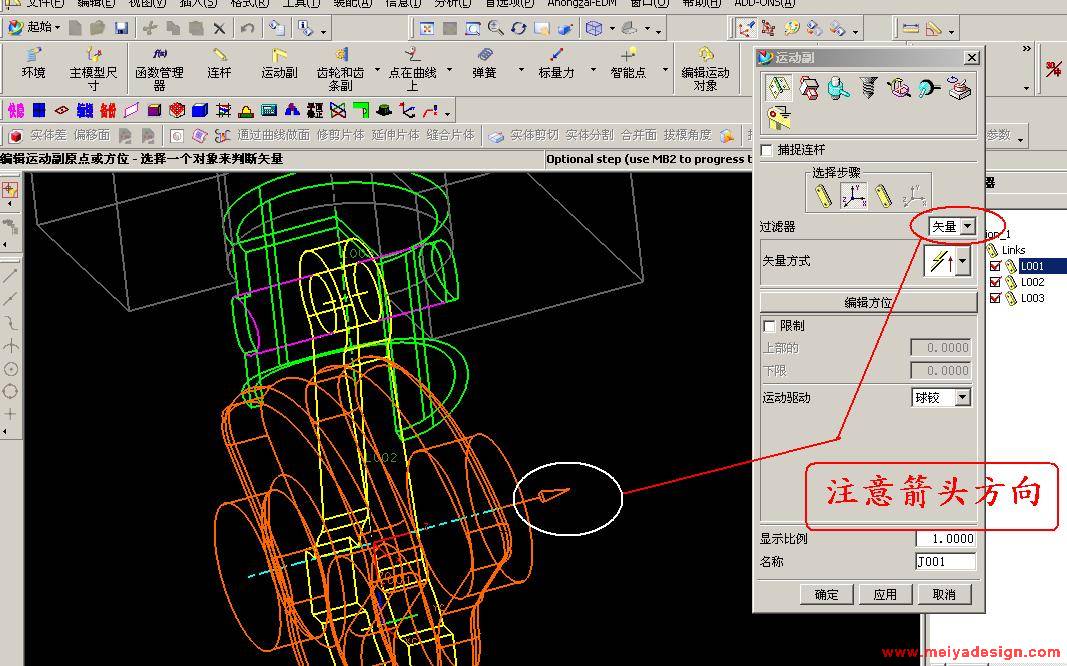Viewport: 1067px width, 666px height.
Task: Click the 智能点 smart point tool
Action: 627,65
